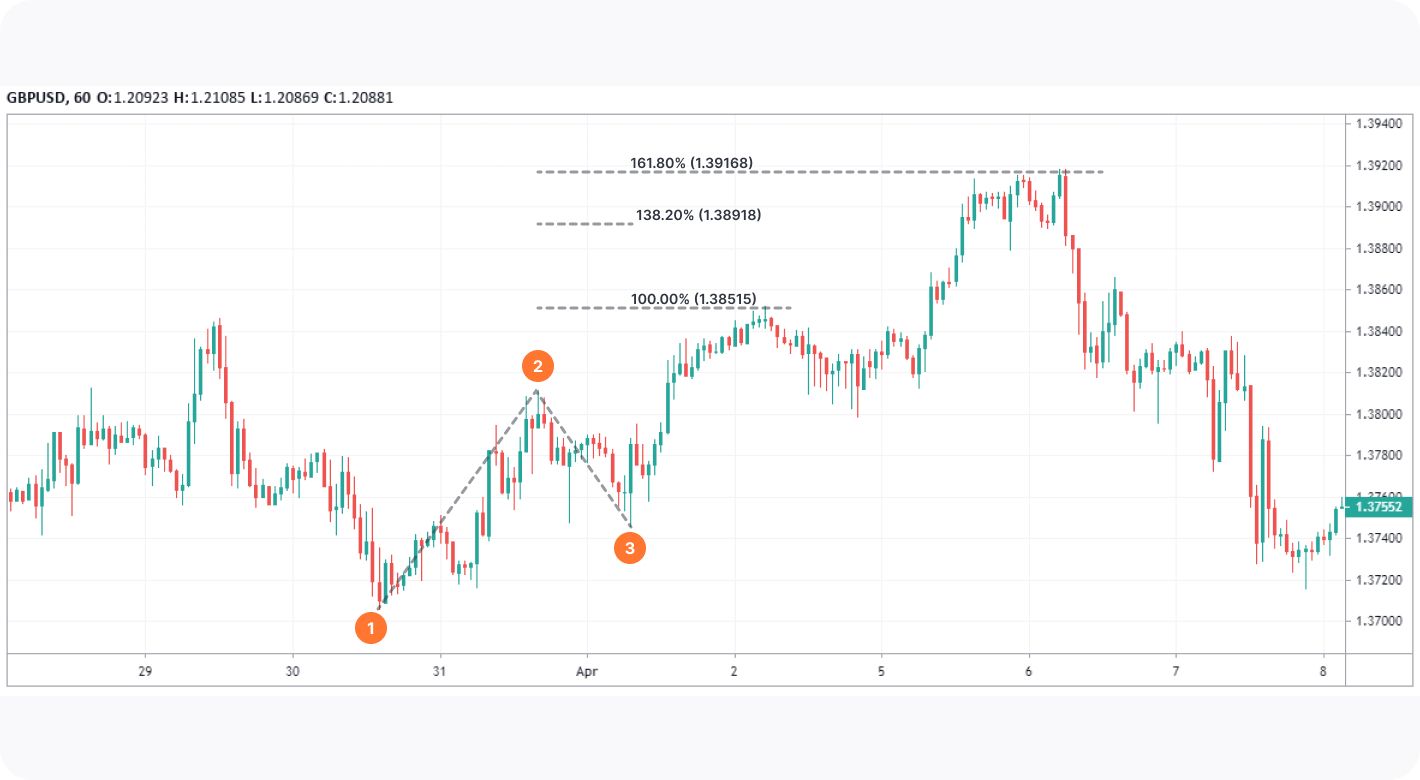Click the 1.38000 price scale label

[x=1380, y=414]
